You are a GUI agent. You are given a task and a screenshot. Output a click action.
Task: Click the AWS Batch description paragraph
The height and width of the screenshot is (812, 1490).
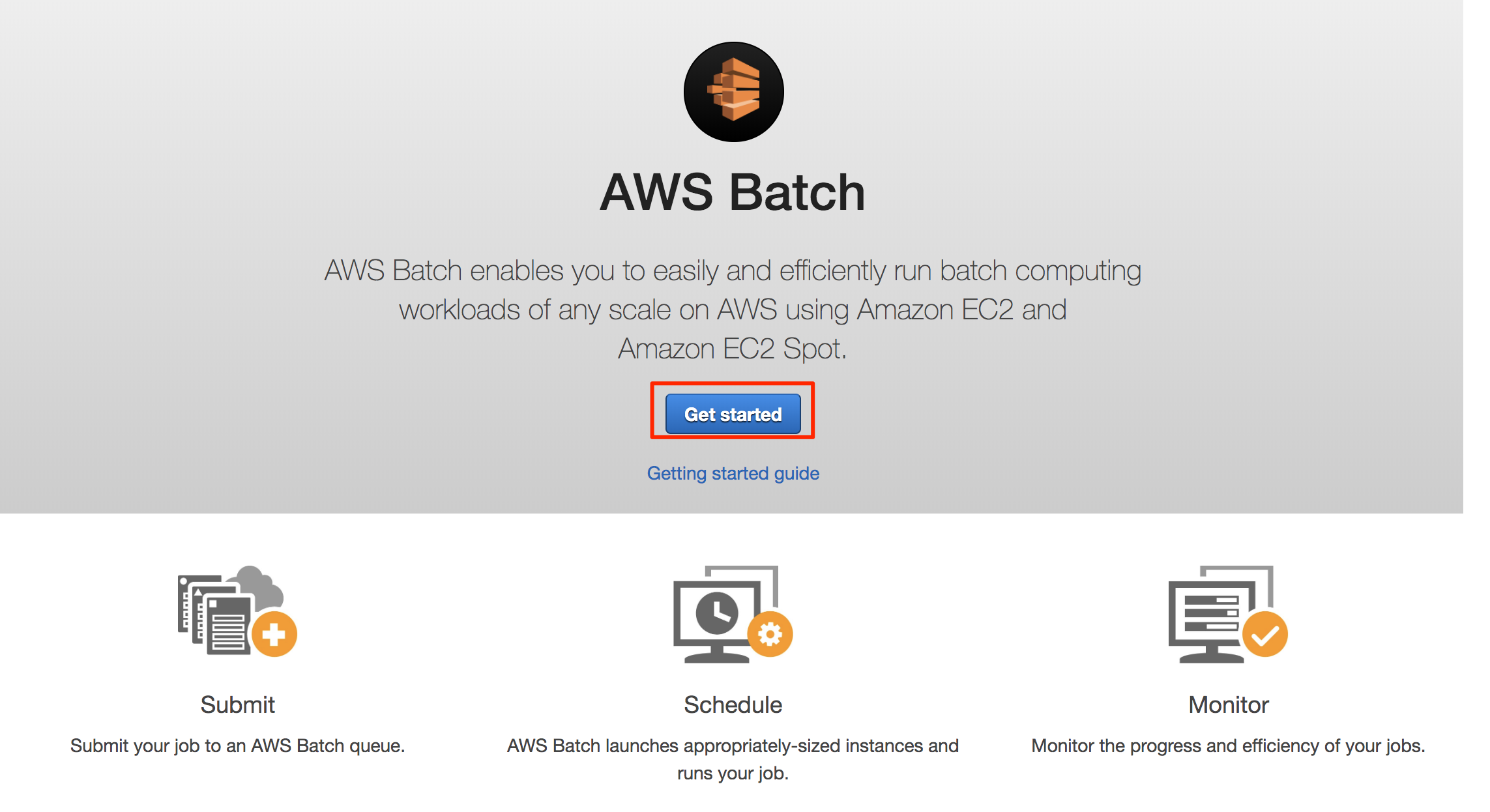732,309
